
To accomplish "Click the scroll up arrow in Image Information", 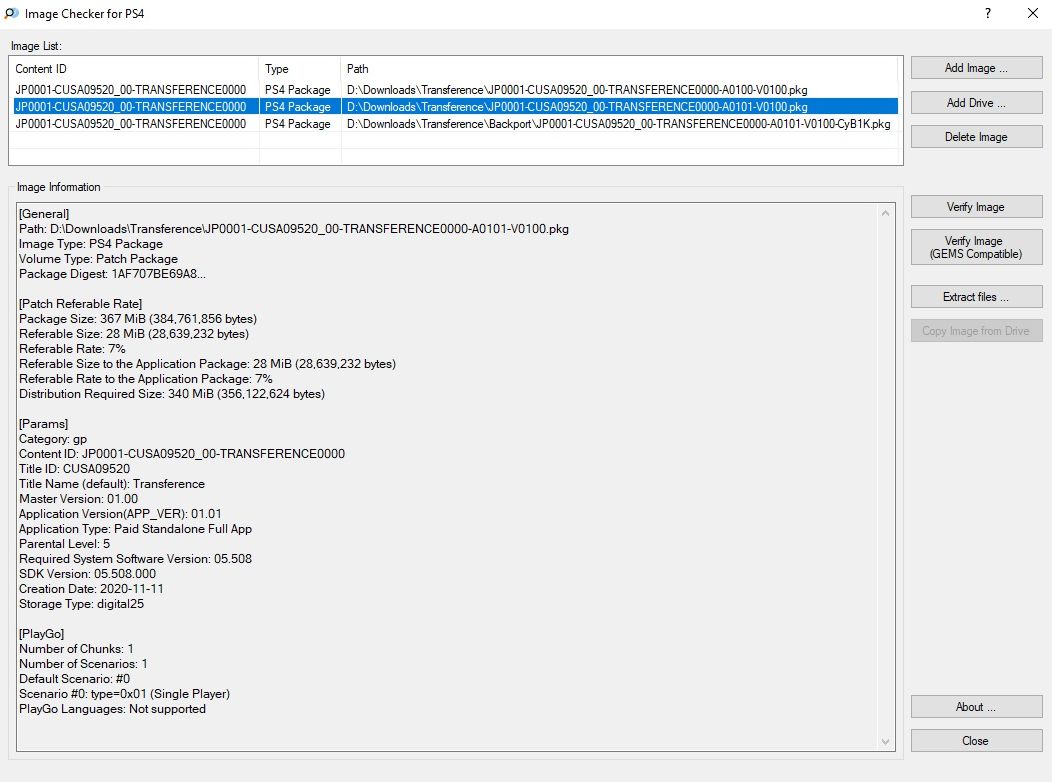I will 885,213.
